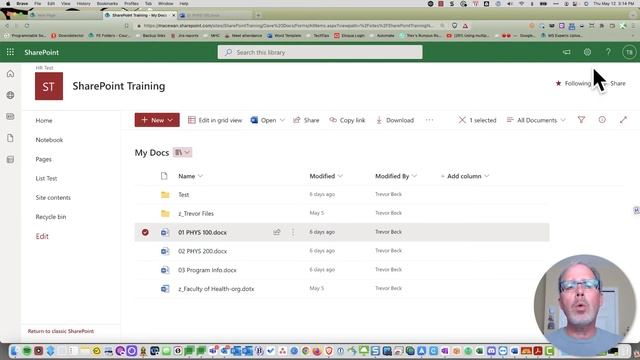Click the folder icon of the Test folder
The height and width of the screenshot is (360, 640).
(165, 195)
